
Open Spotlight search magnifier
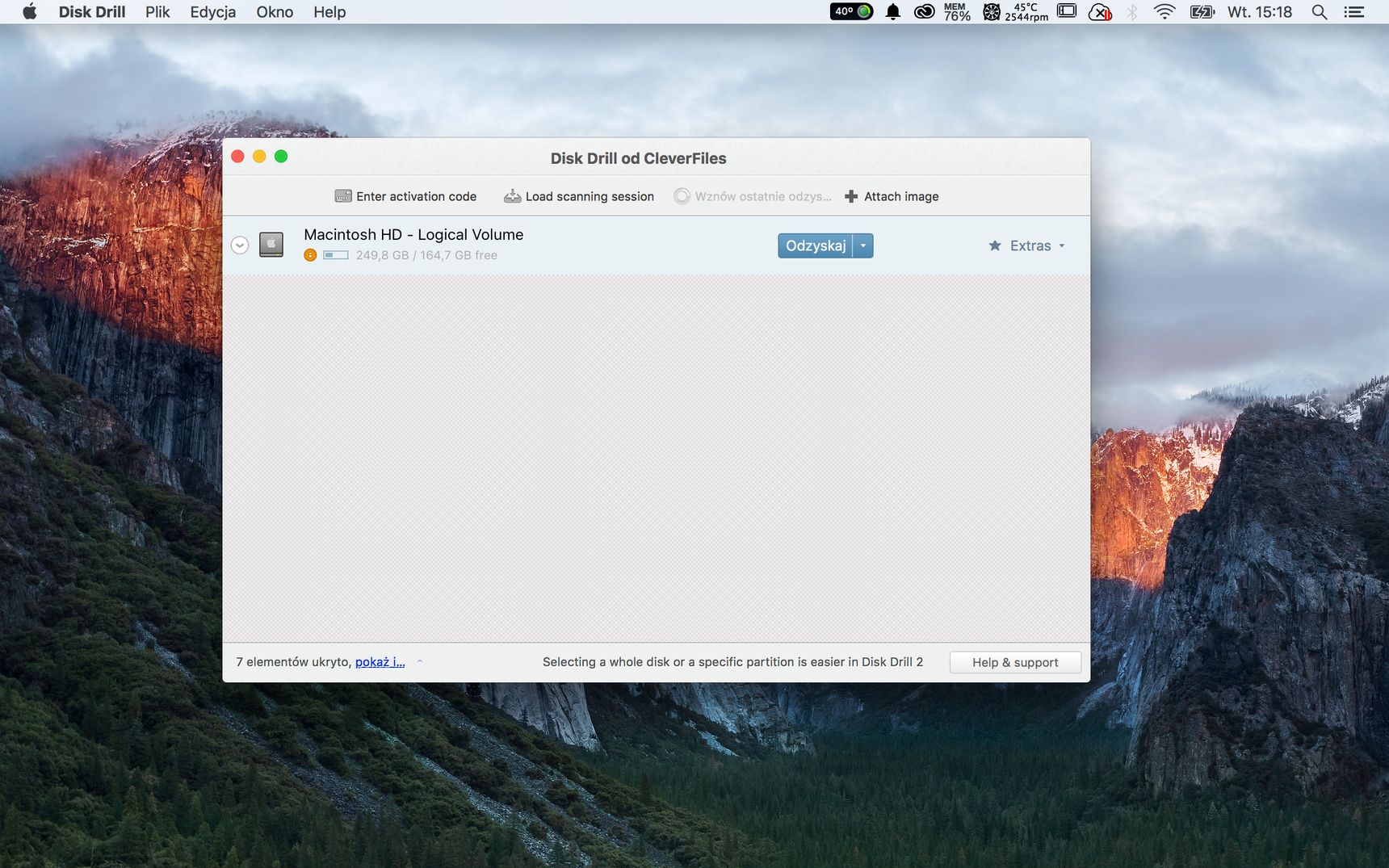click(x=1320, y=11)
